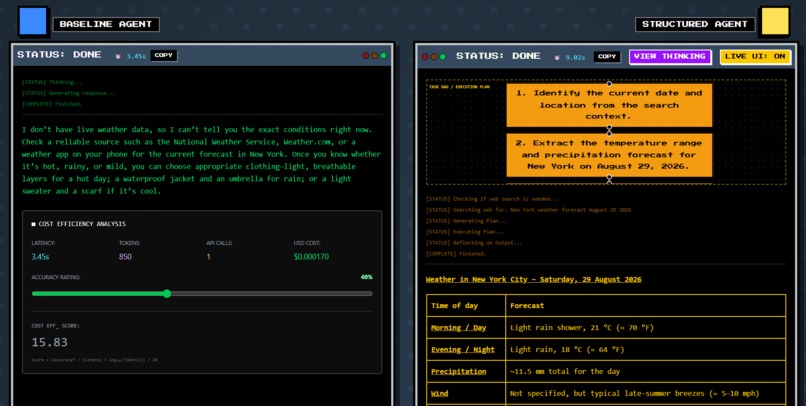
Task: Click the Status: Done text in the Structured window
Action: [x=498, y=56]
